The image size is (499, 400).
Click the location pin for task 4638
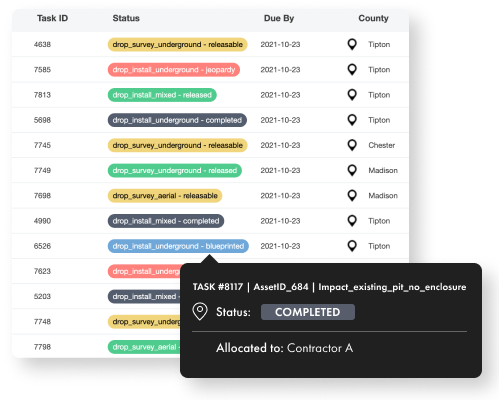click(x=352, y=44)
